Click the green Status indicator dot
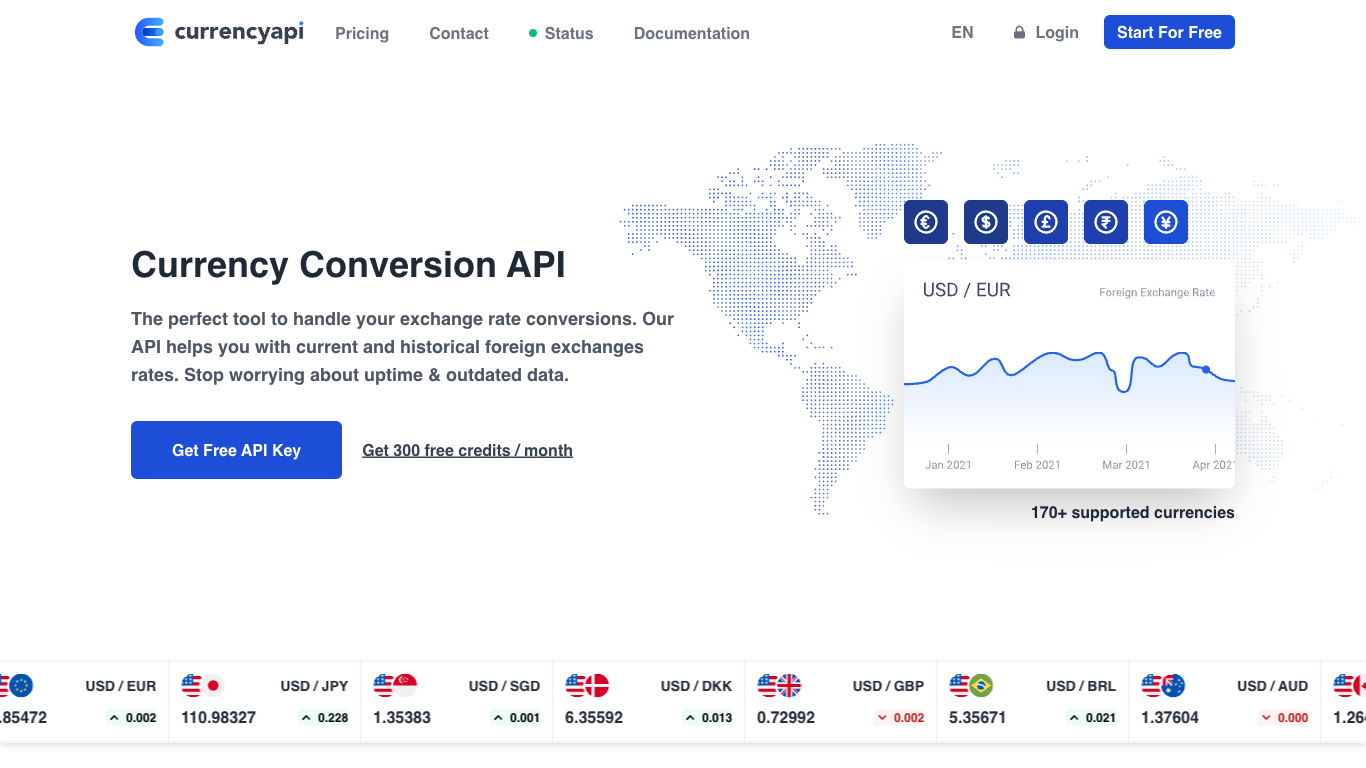Screen dimensions: 1366x768 coord(533,33)
